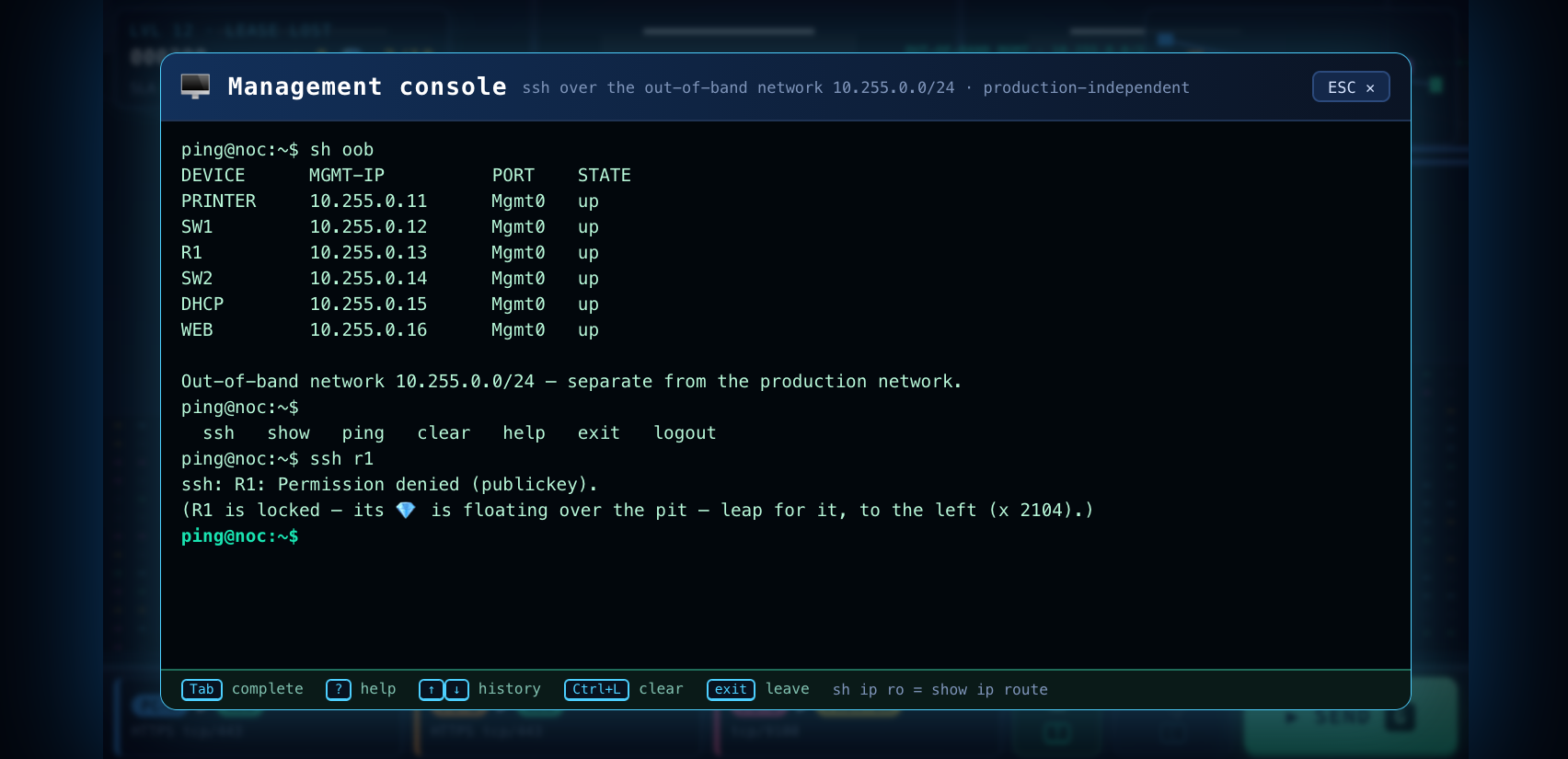1568x759 pixels.
Task: Click the IP address 10.255.0.15
Action: (x=368, y=304)
